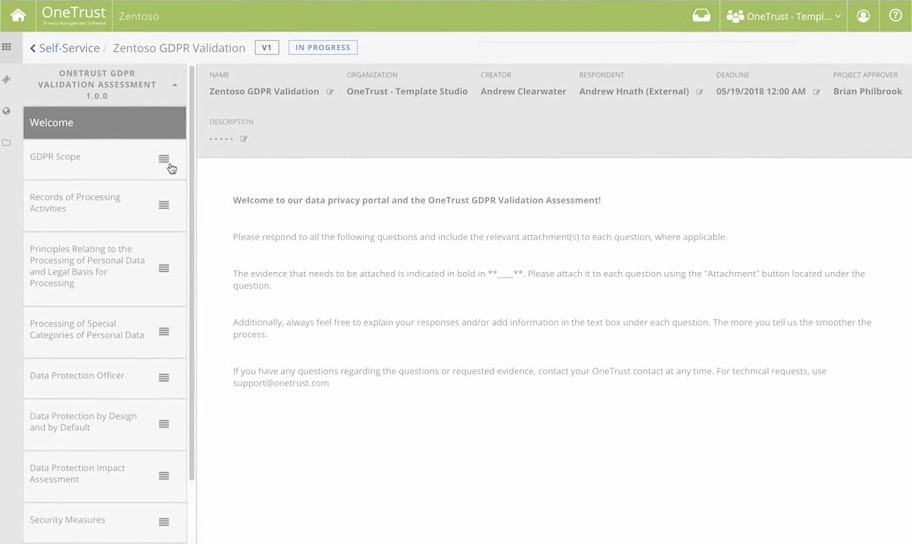The width and height of the screenshot is (912, 544).
Task: Click list icon beside Data Protection Impact Assessment
Action: pos(164,476)
